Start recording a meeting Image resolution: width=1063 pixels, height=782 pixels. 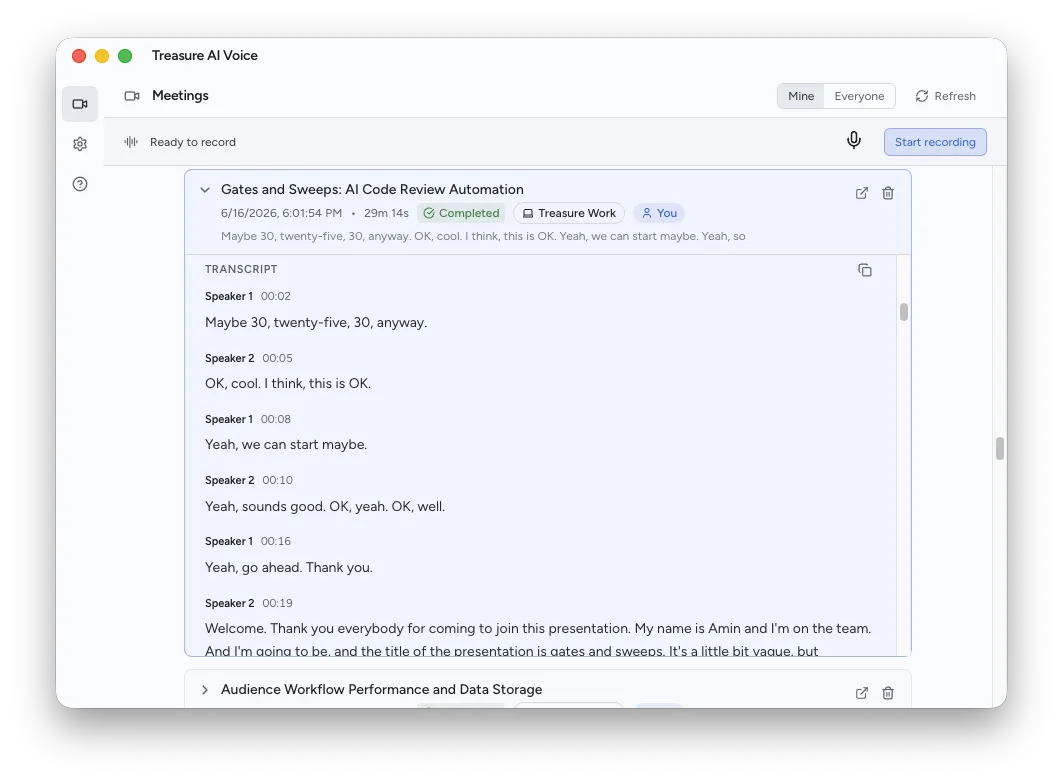[935, 142]
